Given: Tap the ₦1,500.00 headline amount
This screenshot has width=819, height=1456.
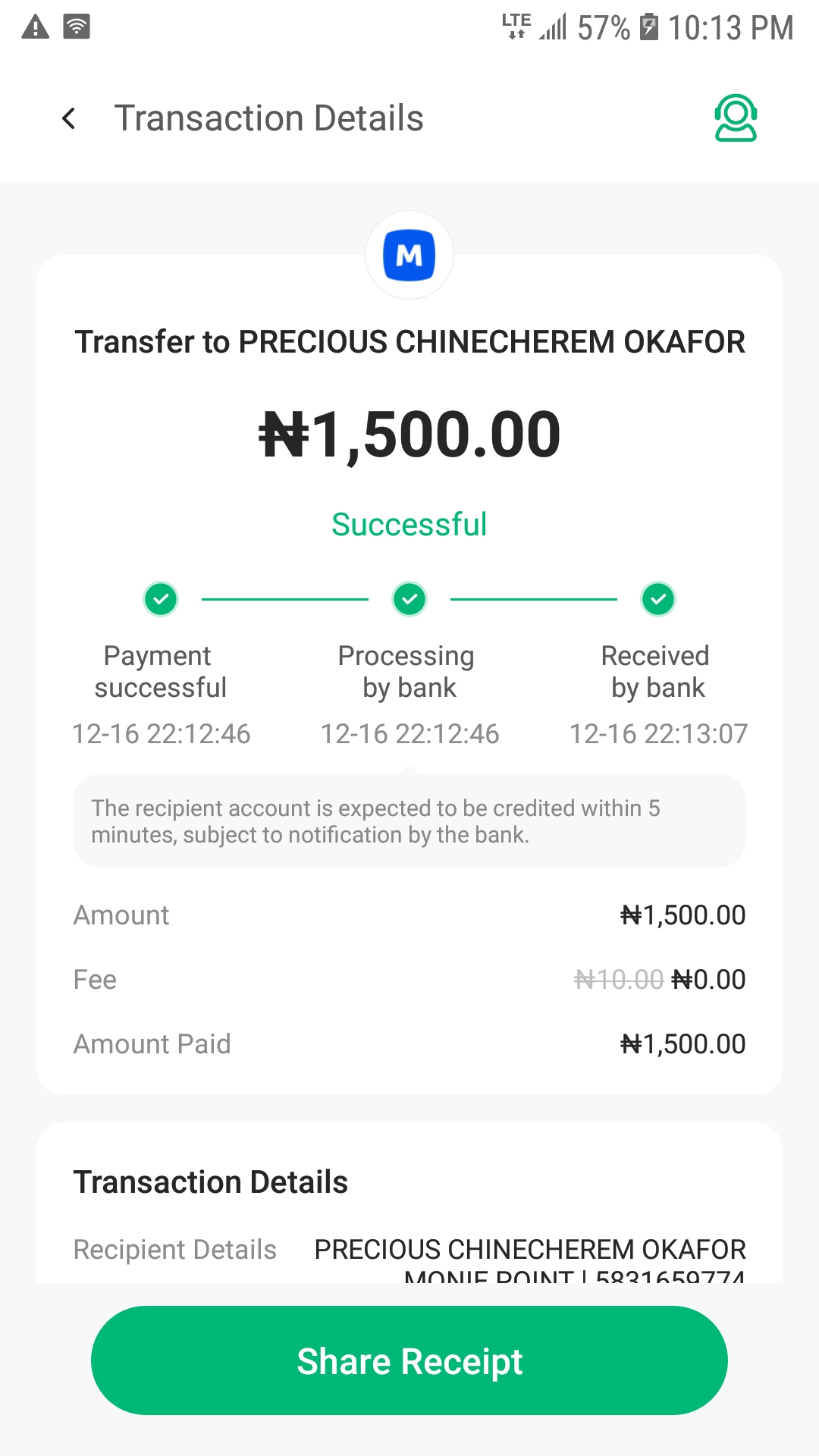Looking at the screenshot, I should point(409,435).
